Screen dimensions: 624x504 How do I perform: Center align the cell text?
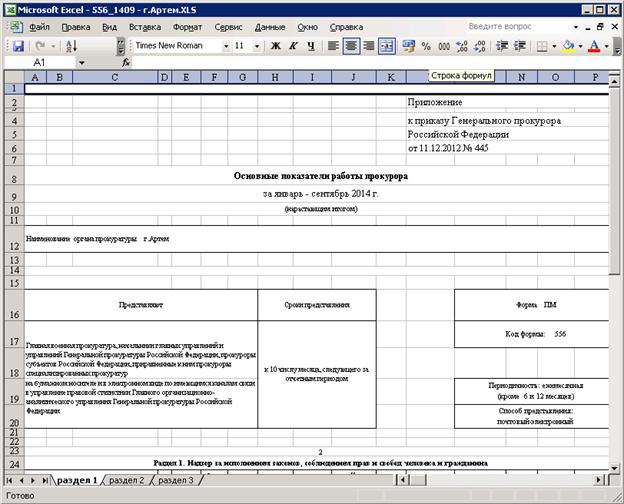tap(351, 46)
